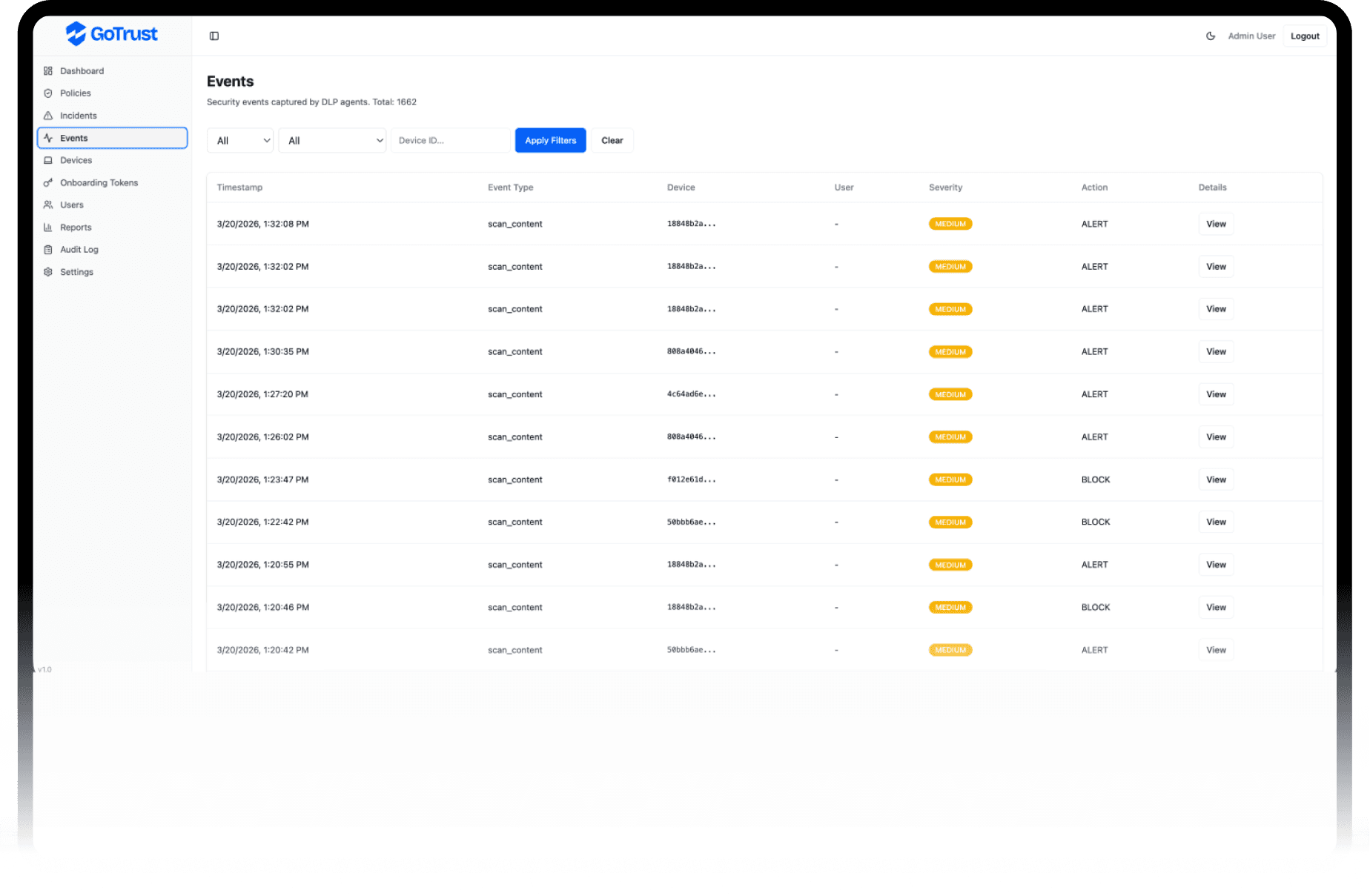
Task: View details of 1:20:55 PM event
Action: (x=1216, y=565)
